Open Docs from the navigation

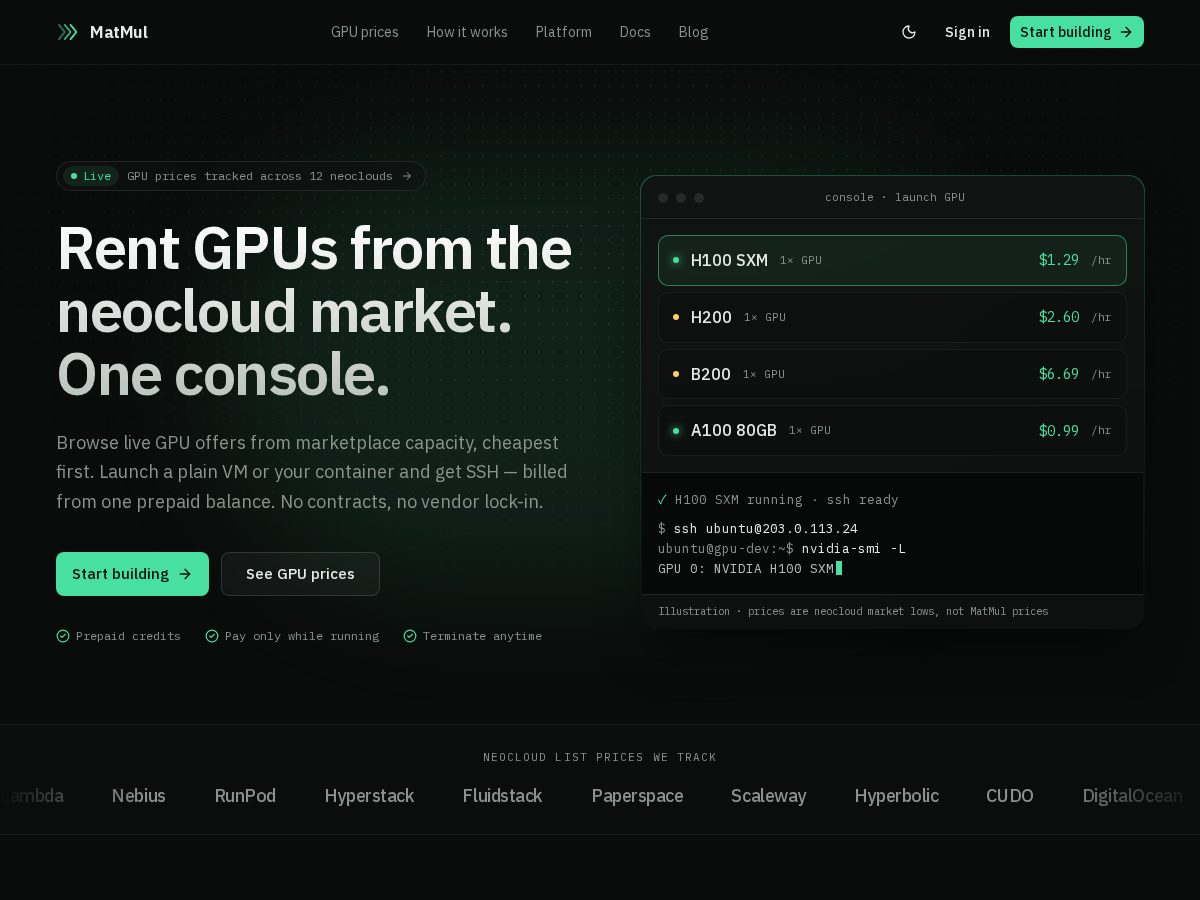(635, 32)
